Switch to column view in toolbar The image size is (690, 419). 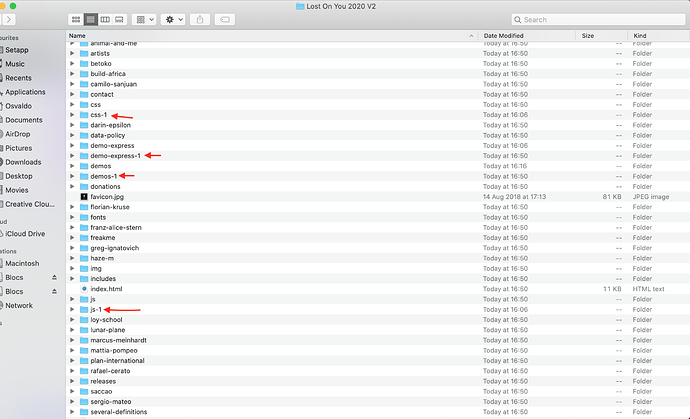(x=105, y=19)
